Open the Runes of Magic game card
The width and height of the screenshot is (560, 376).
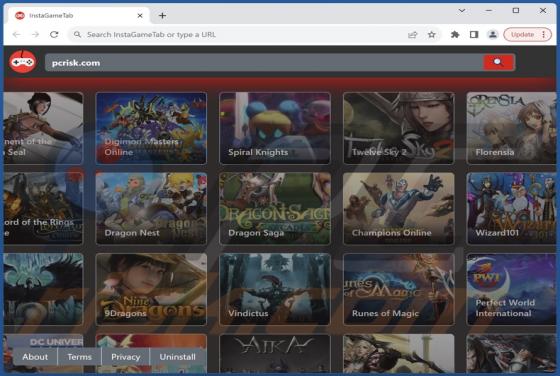coord(399,289)
